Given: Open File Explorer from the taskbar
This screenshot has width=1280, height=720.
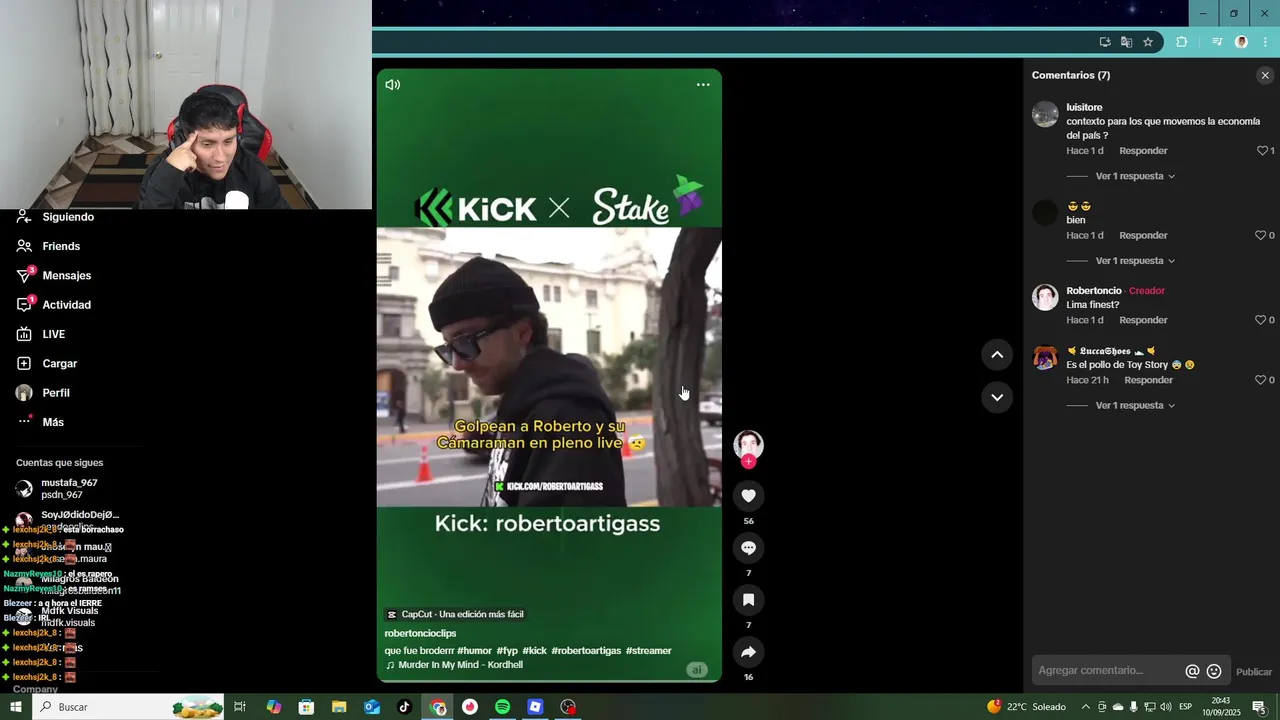Looking at the screenshot, I should click(x=339, y=707).
